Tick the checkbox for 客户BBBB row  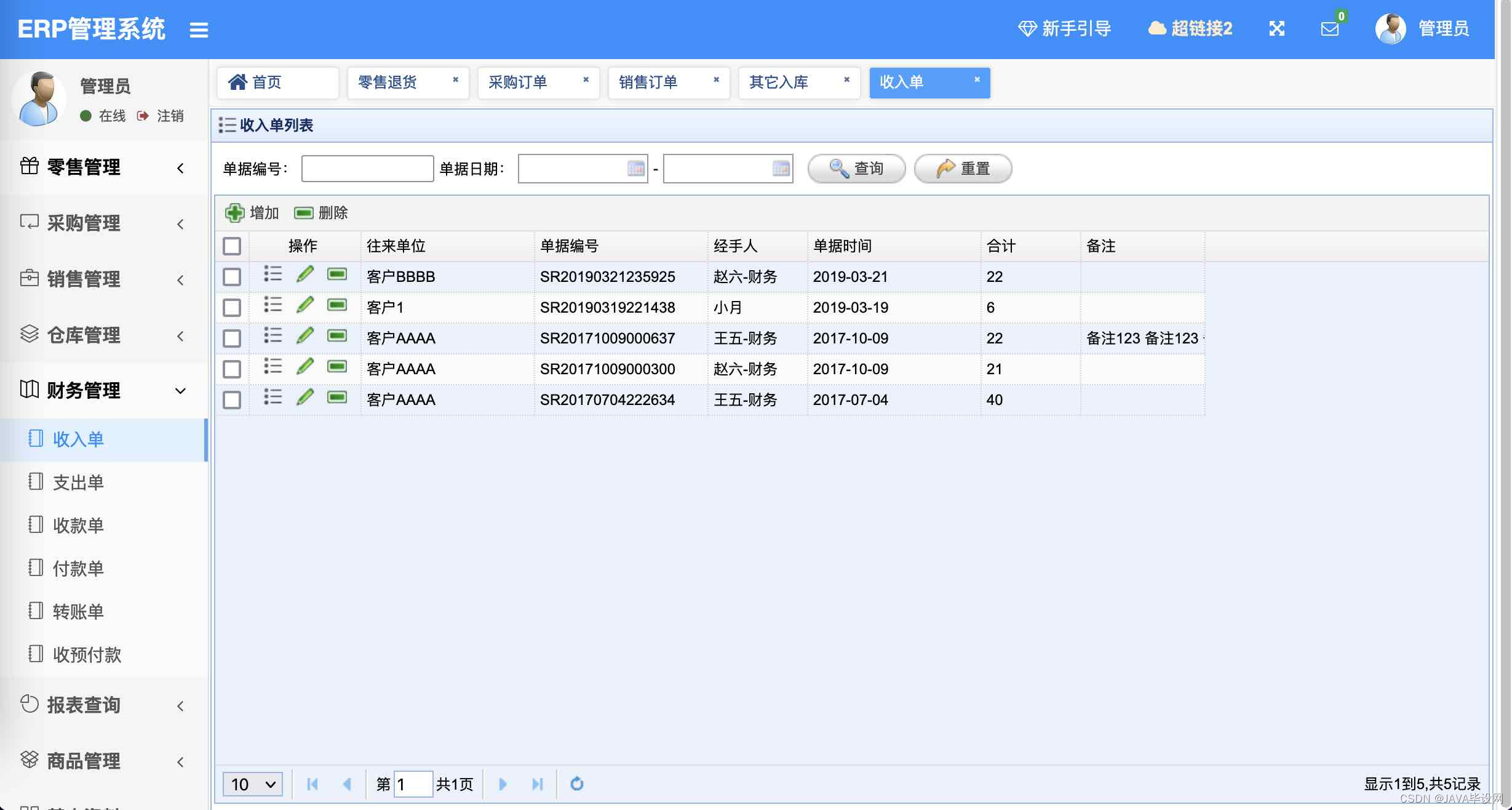click(232, 277)
